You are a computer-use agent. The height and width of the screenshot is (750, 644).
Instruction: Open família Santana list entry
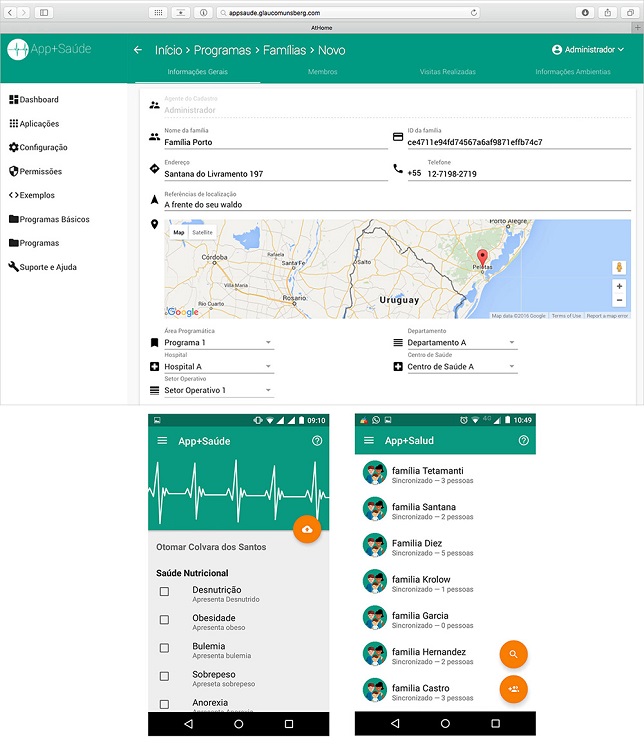point(445,510)
